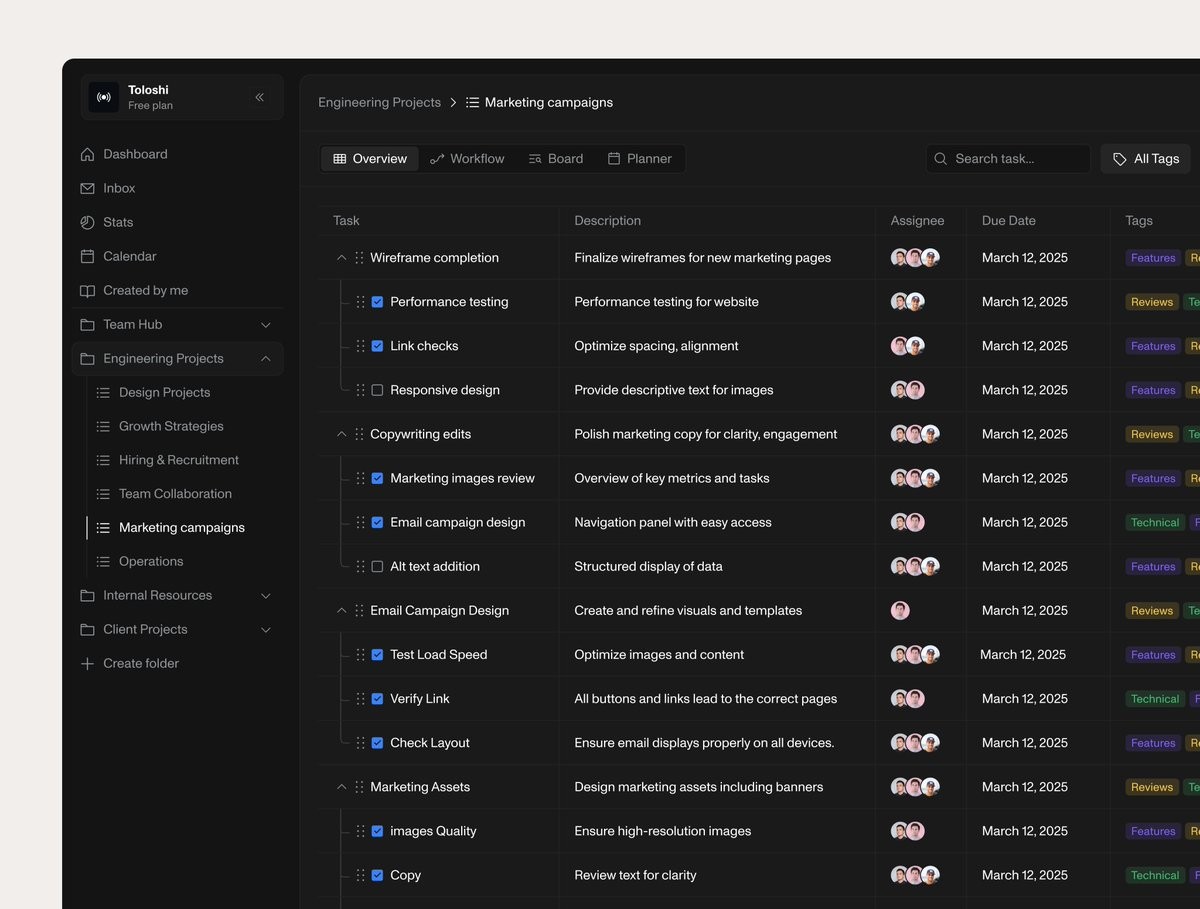This screenshot has width=1200, height=909.
Task: Click the Calendar icon in the sidebar
Action: (87, 256)
